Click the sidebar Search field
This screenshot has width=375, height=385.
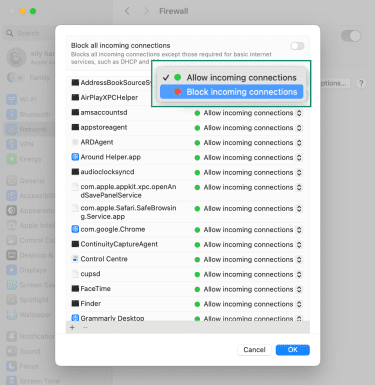(29, 33)
